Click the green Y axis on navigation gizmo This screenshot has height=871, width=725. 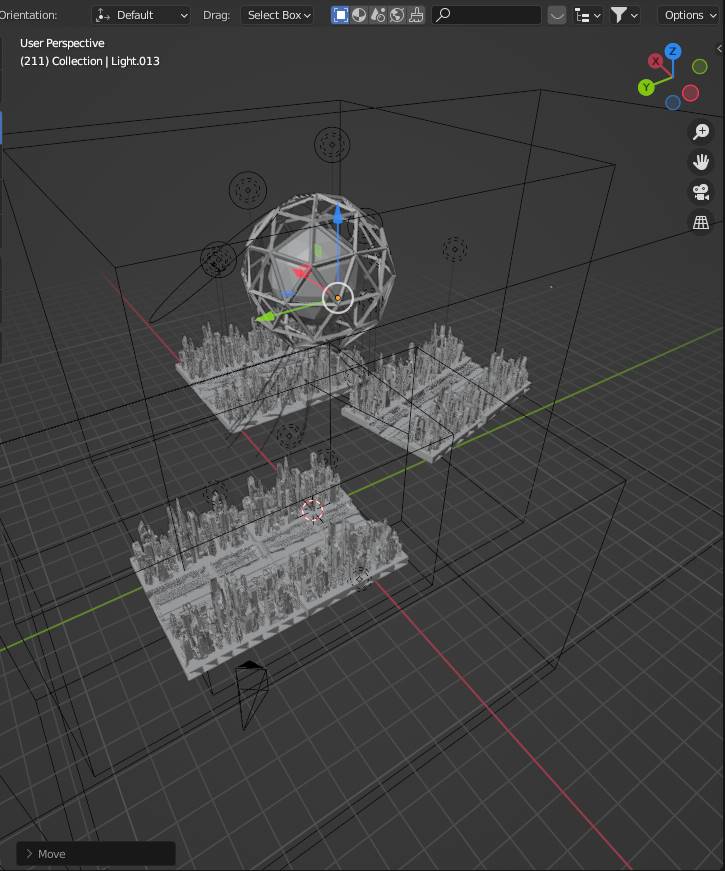(x=646, y=87)
